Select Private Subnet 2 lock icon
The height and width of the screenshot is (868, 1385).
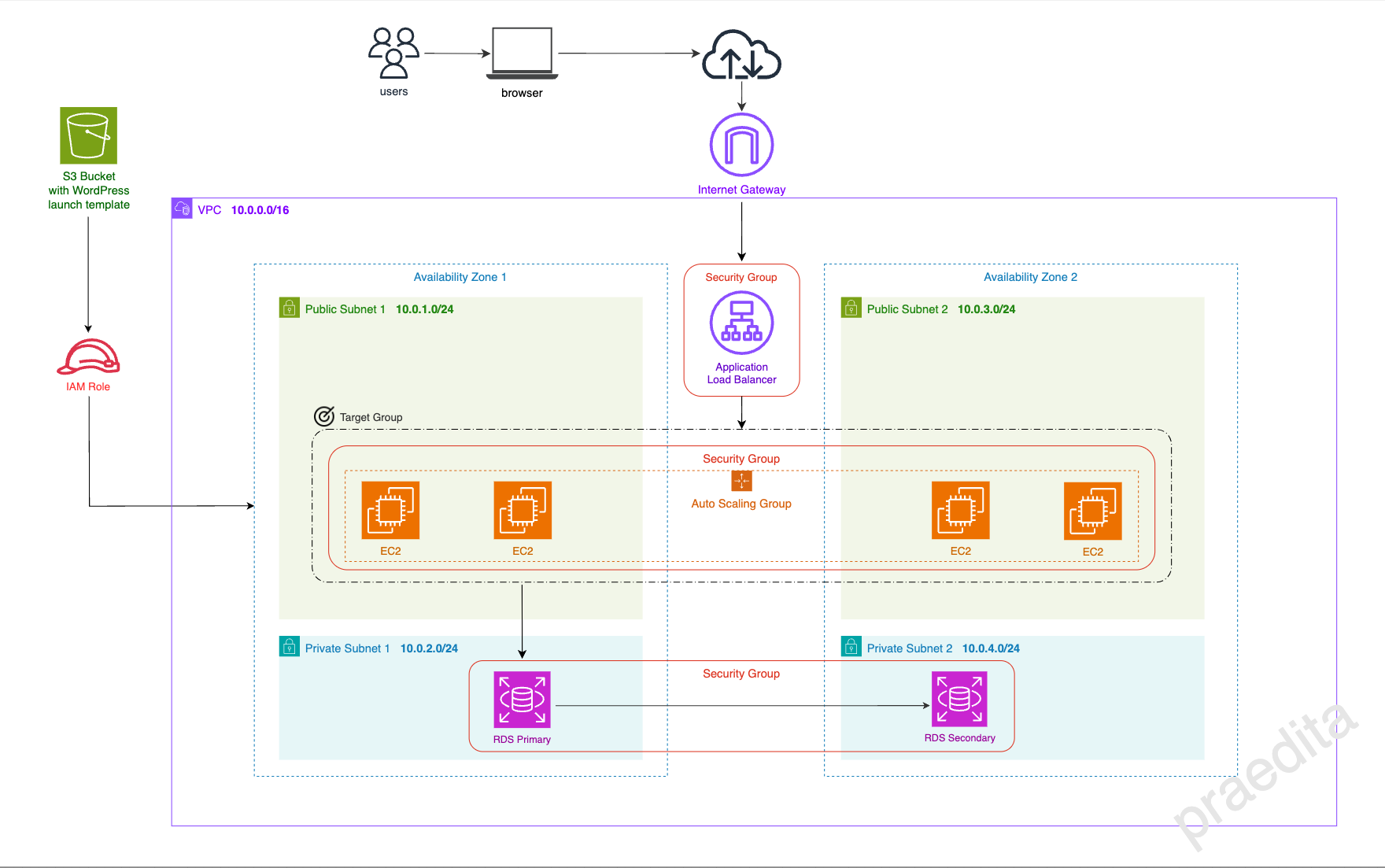(x=851, y=647)
